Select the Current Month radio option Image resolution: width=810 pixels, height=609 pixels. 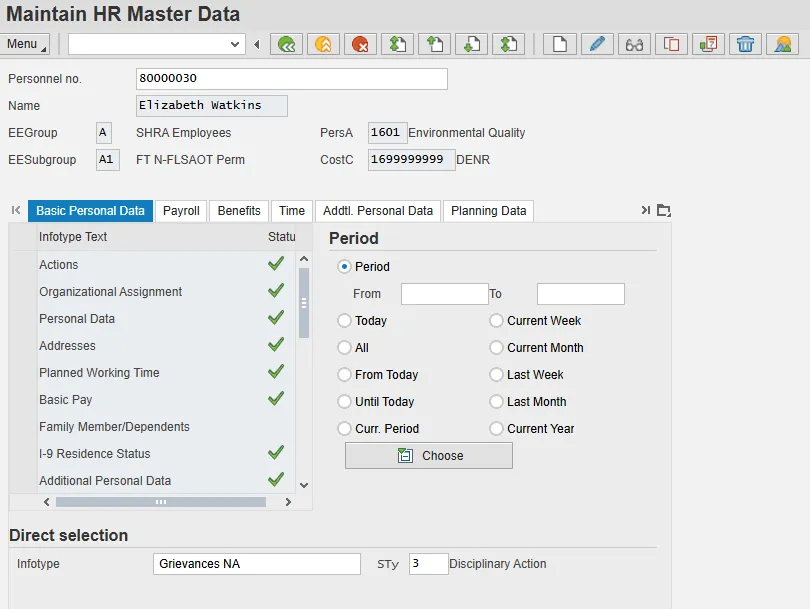[x=497, y=348]
